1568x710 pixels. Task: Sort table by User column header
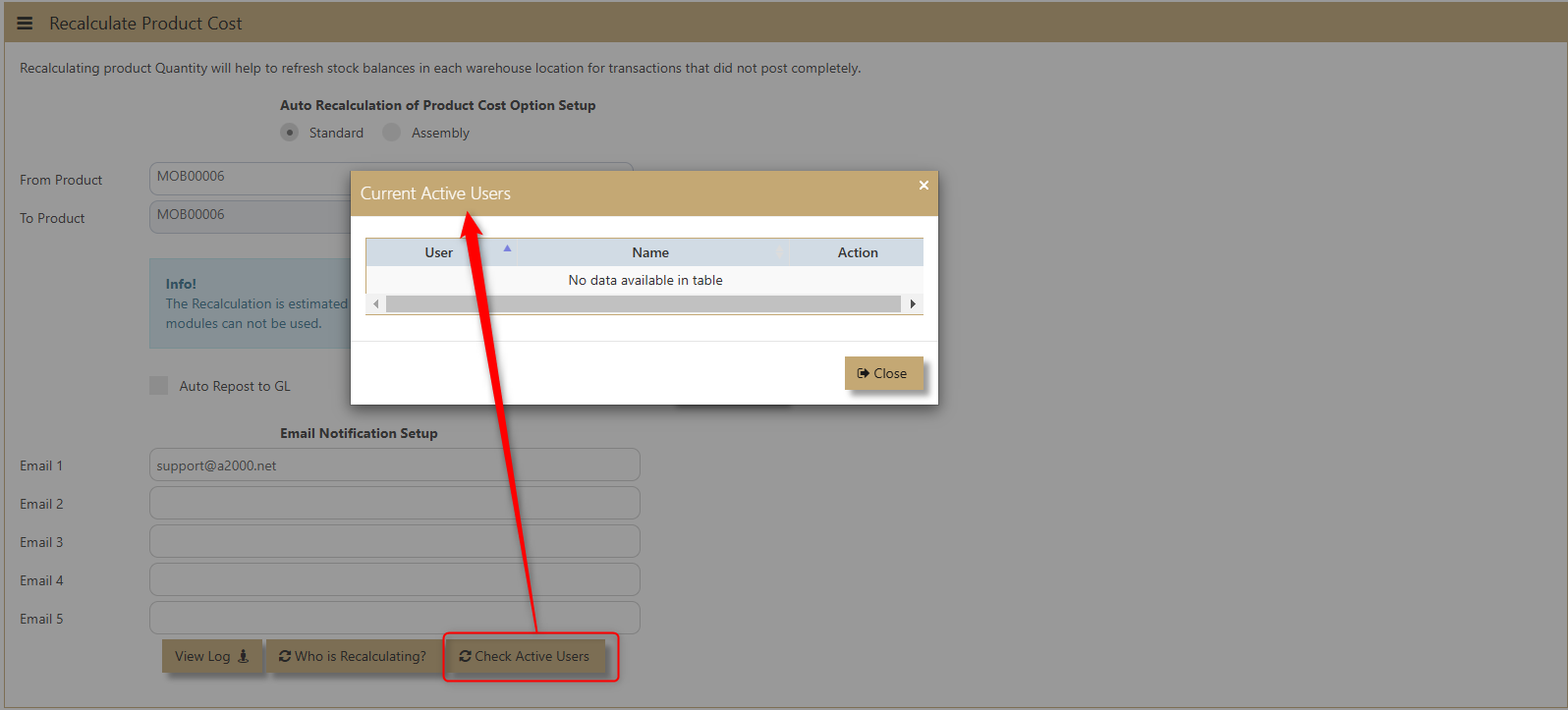point(438,252)
